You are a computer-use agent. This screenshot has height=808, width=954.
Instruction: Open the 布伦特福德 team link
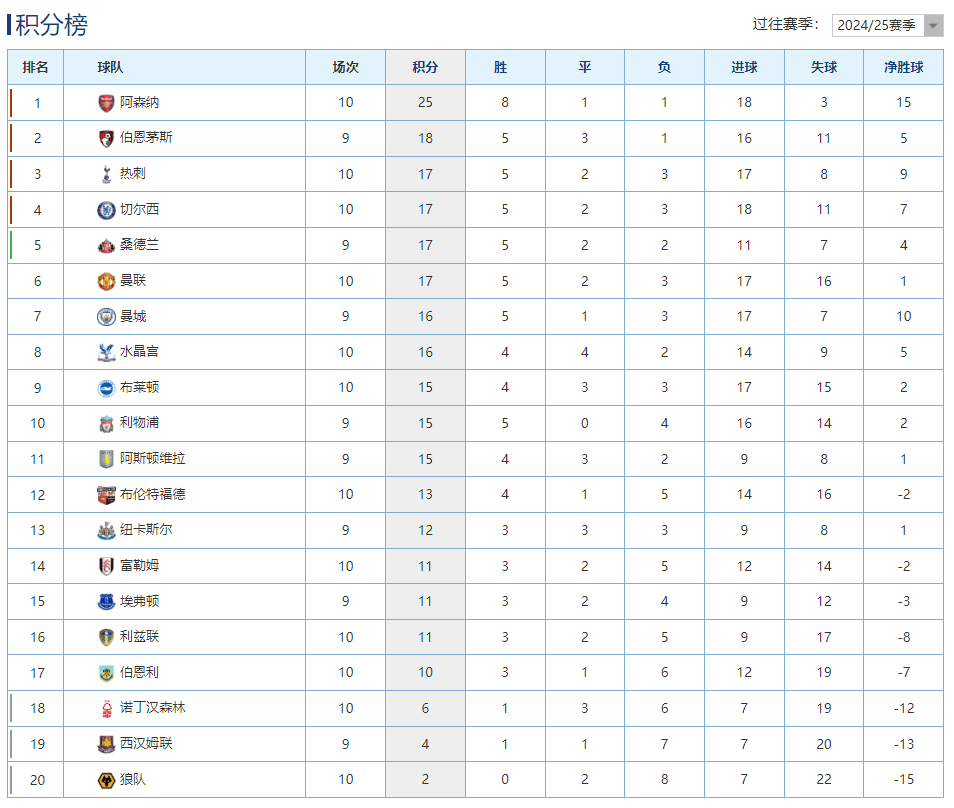tap(152, 494)
